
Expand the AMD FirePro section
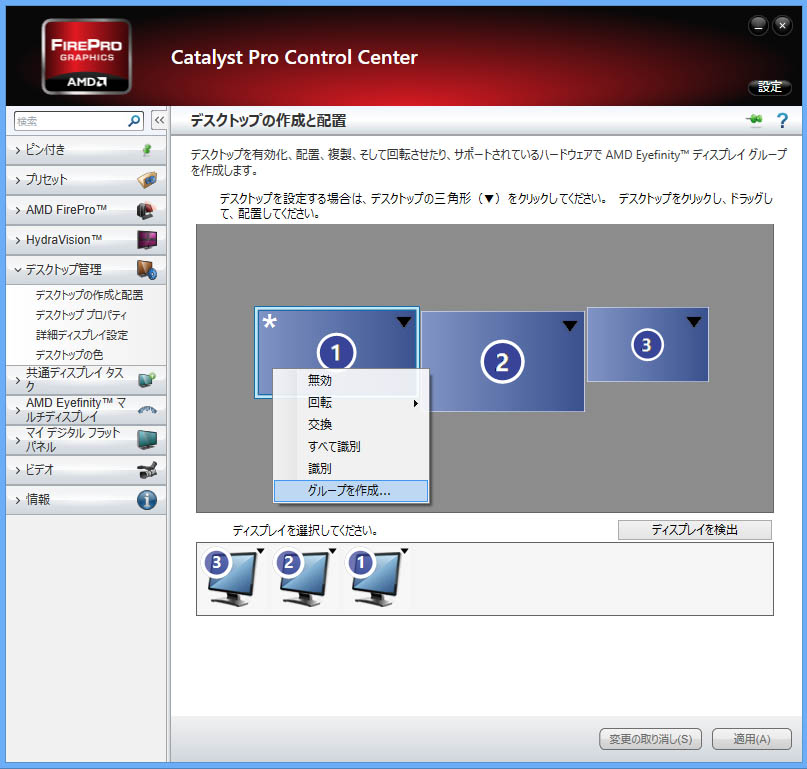tap(17, 210)
